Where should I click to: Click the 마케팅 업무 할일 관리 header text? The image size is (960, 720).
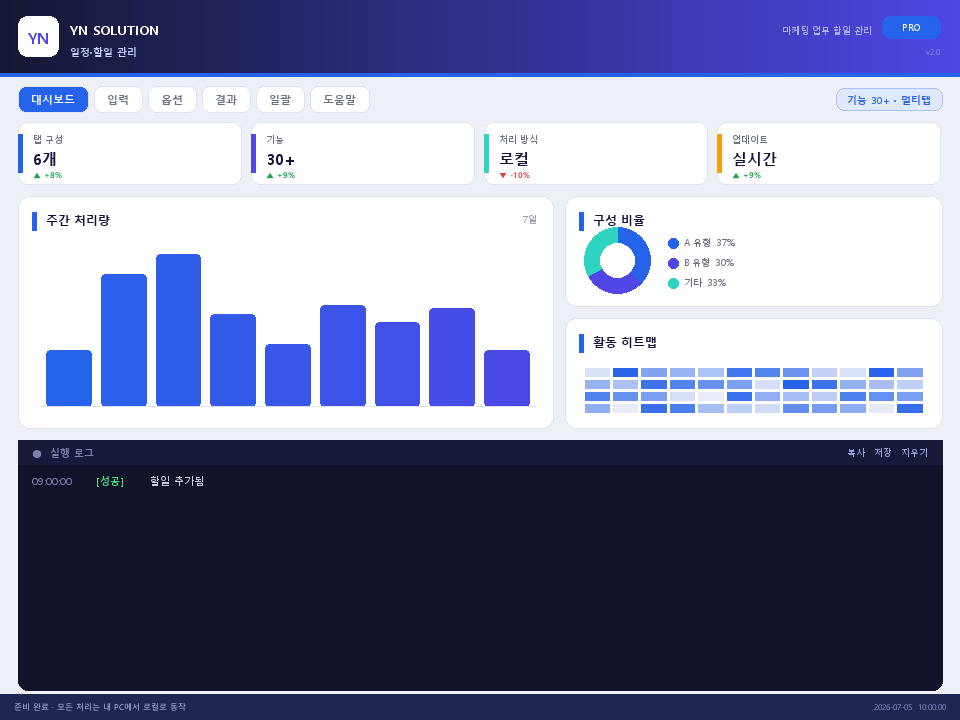[827, 30]
